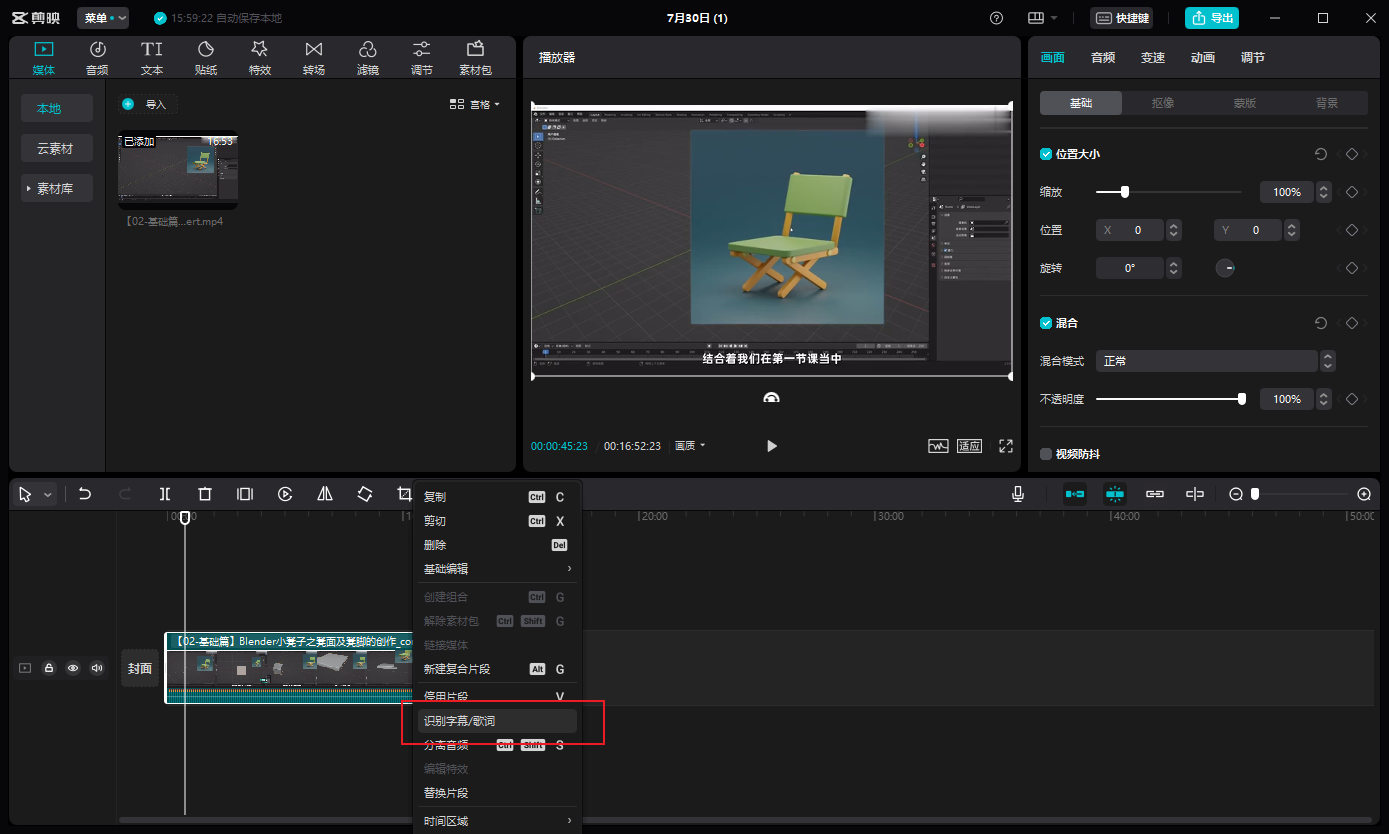
Task: Uncheck the 位置大小 checkbox
Action: (1046, 154)
